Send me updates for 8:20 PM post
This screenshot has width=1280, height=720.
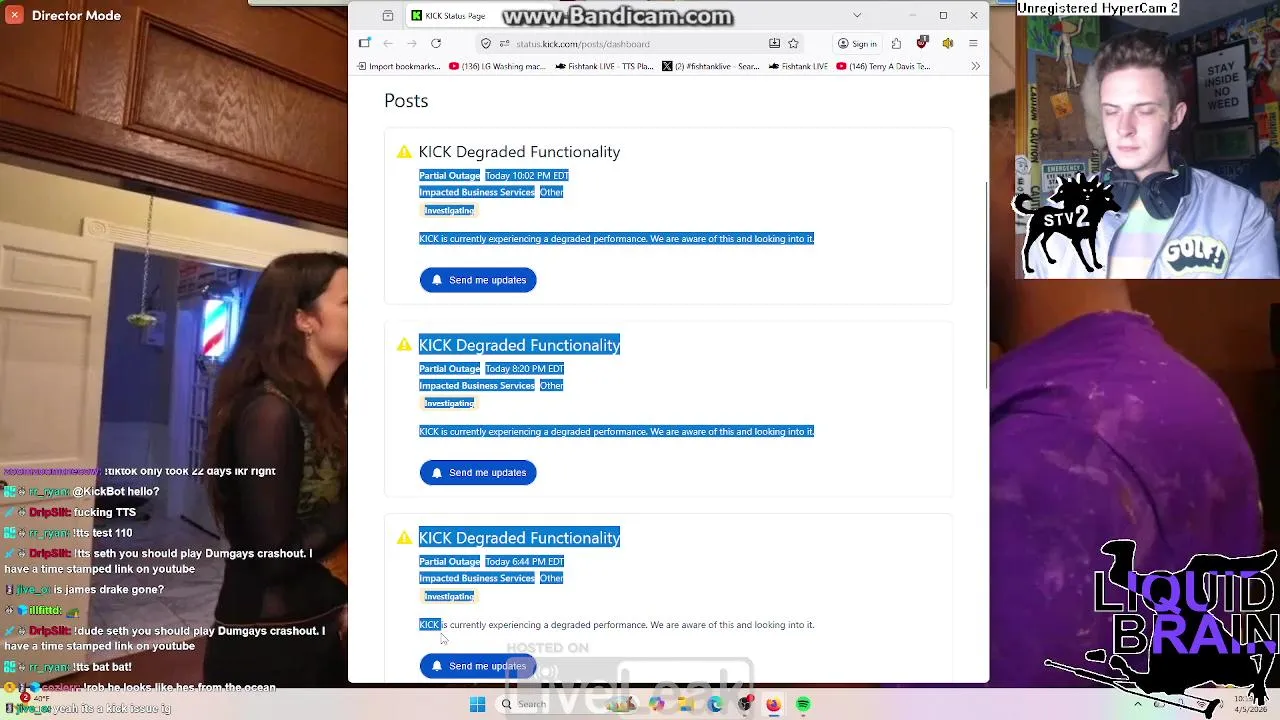tap(478, 472)
